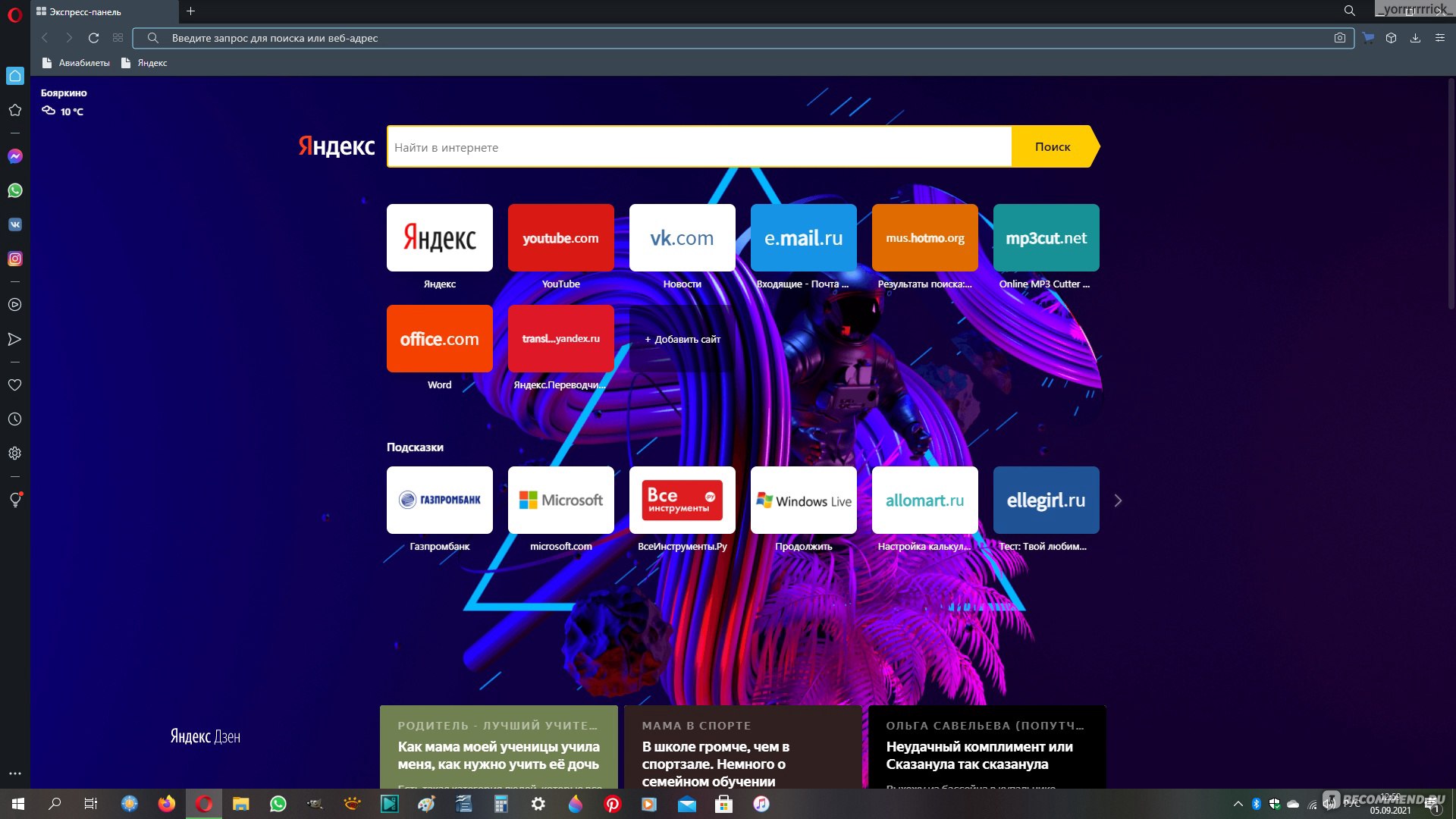
Task: Click search input field in Яндекс
Action: pyautogui.click(x=700, y=147)
